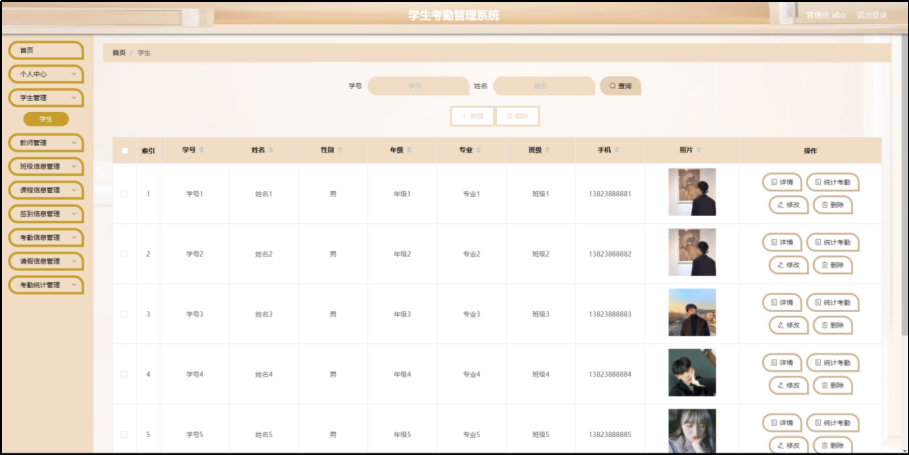Click 修改 for student 姓名3

coord(788,325)
